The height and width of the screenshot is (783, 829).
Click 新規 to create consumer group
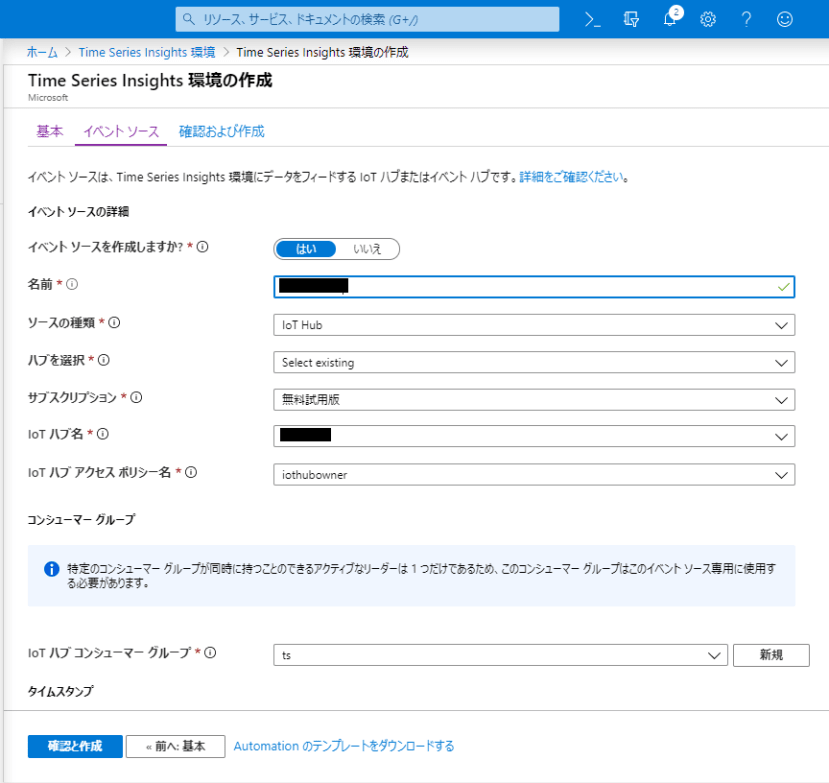[x=771, y=655]
